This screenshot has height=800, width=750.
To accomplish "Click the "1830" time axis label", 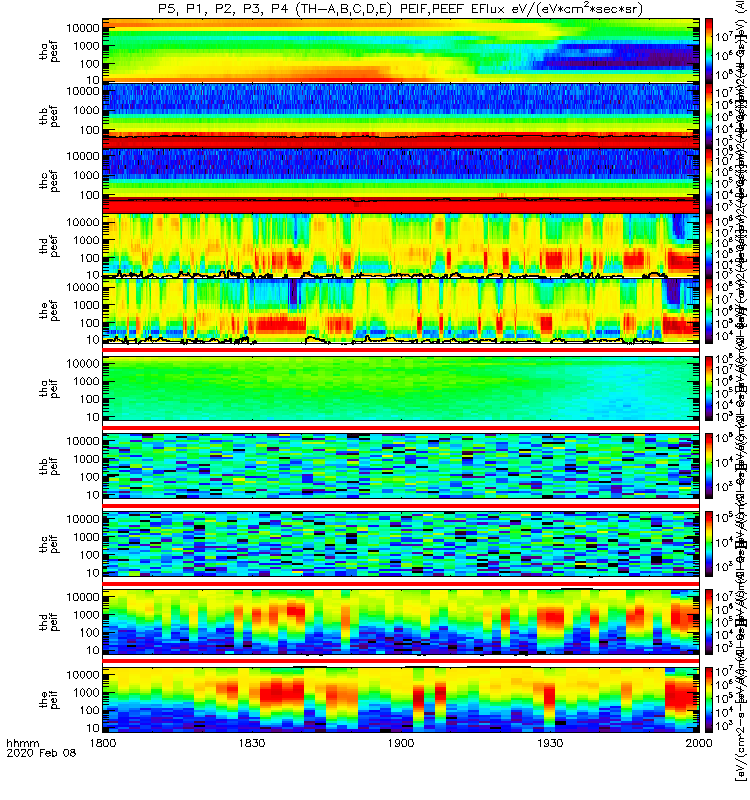I will [x=252, y=743].
